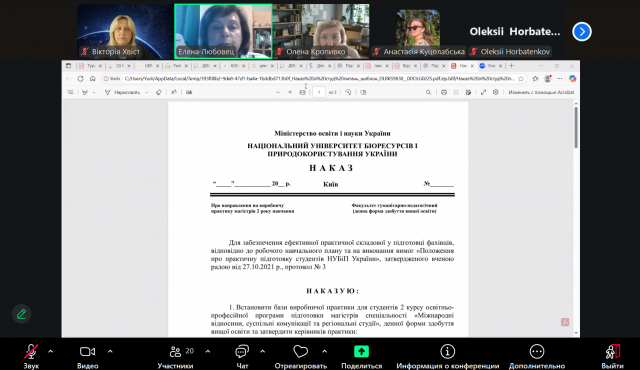The width and height of the screenshot is (640, 370).
Task: Unmute microphone with the Звук button
Action: coord(31,356)
